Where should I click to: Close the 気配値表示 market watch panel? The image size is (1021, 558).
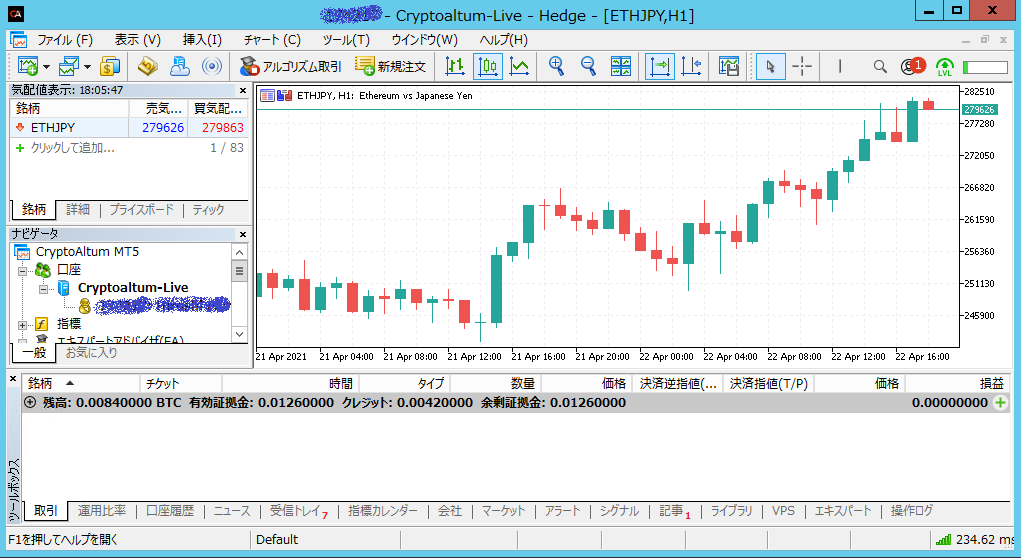pos(243,91)
